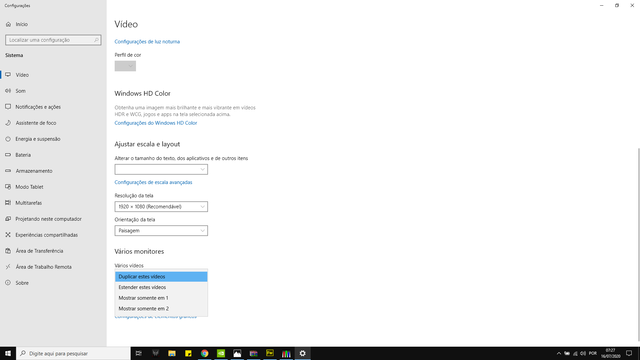Viewport: 640px width, 360px height.
Task: Click the taskbar clock and date
Action: point(611,353)
